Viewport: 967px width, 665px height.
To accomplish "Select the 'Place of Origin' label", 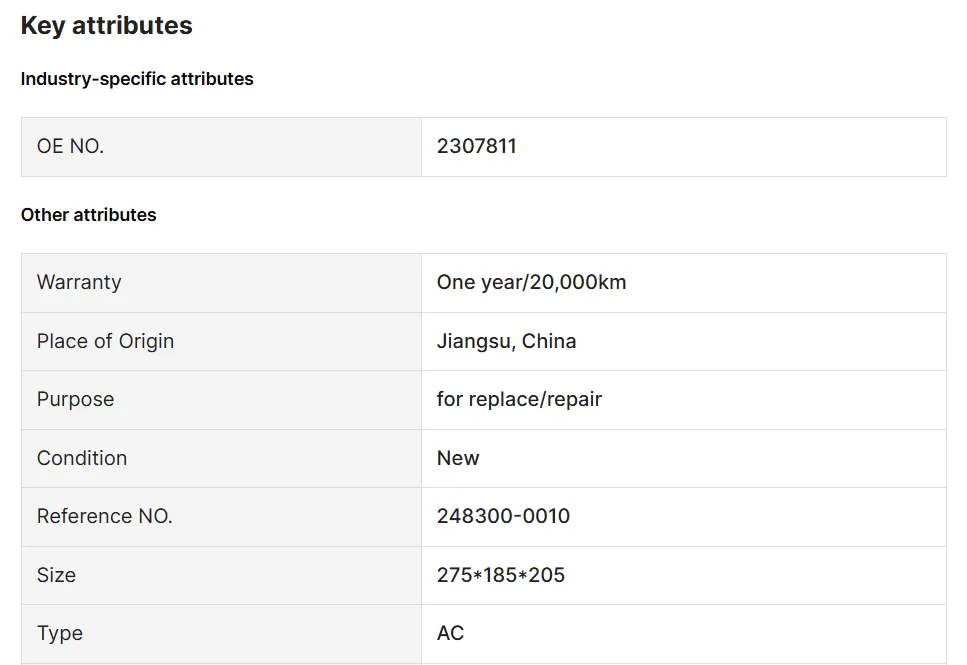I will (105, 341).
